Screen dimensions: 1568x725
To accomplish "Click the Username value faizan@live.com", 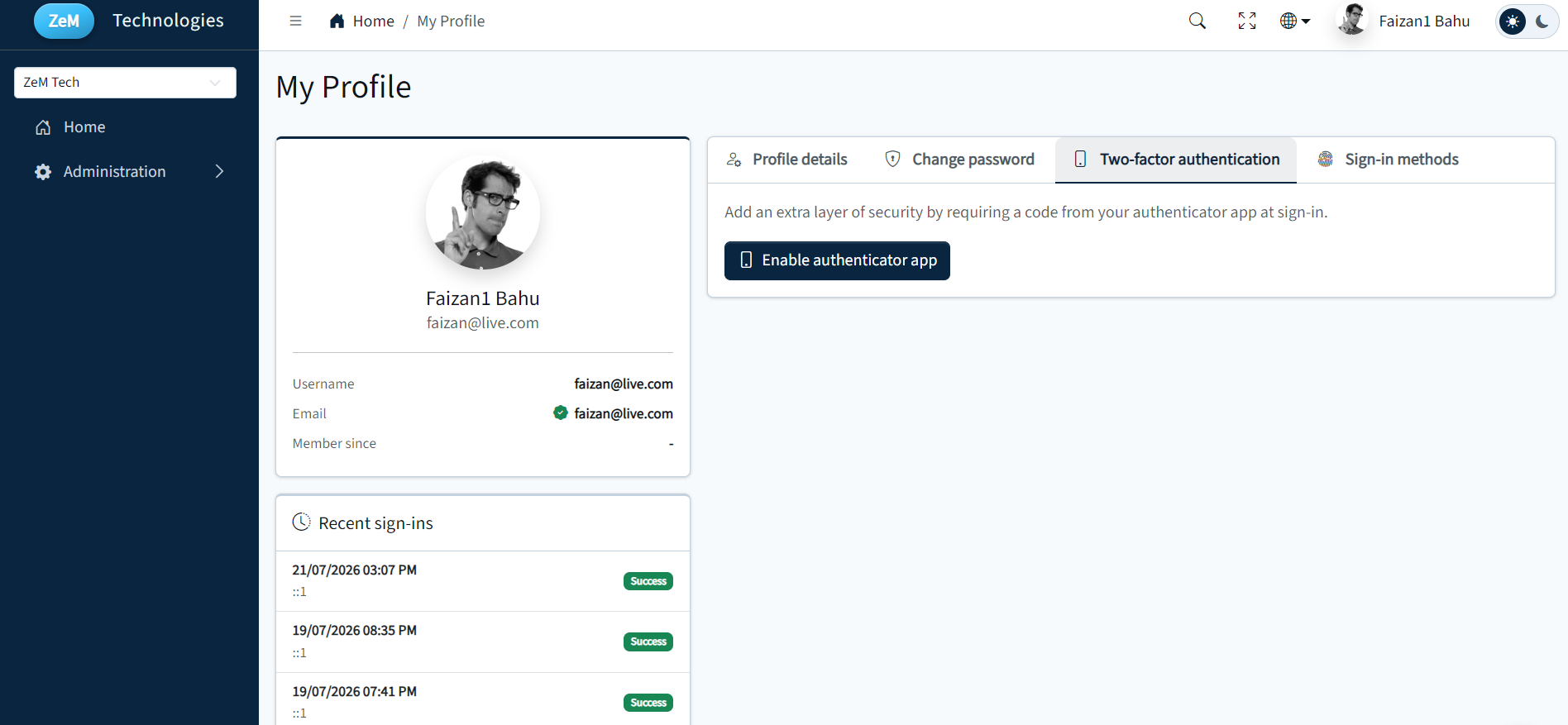I will [x=624, y=384].
